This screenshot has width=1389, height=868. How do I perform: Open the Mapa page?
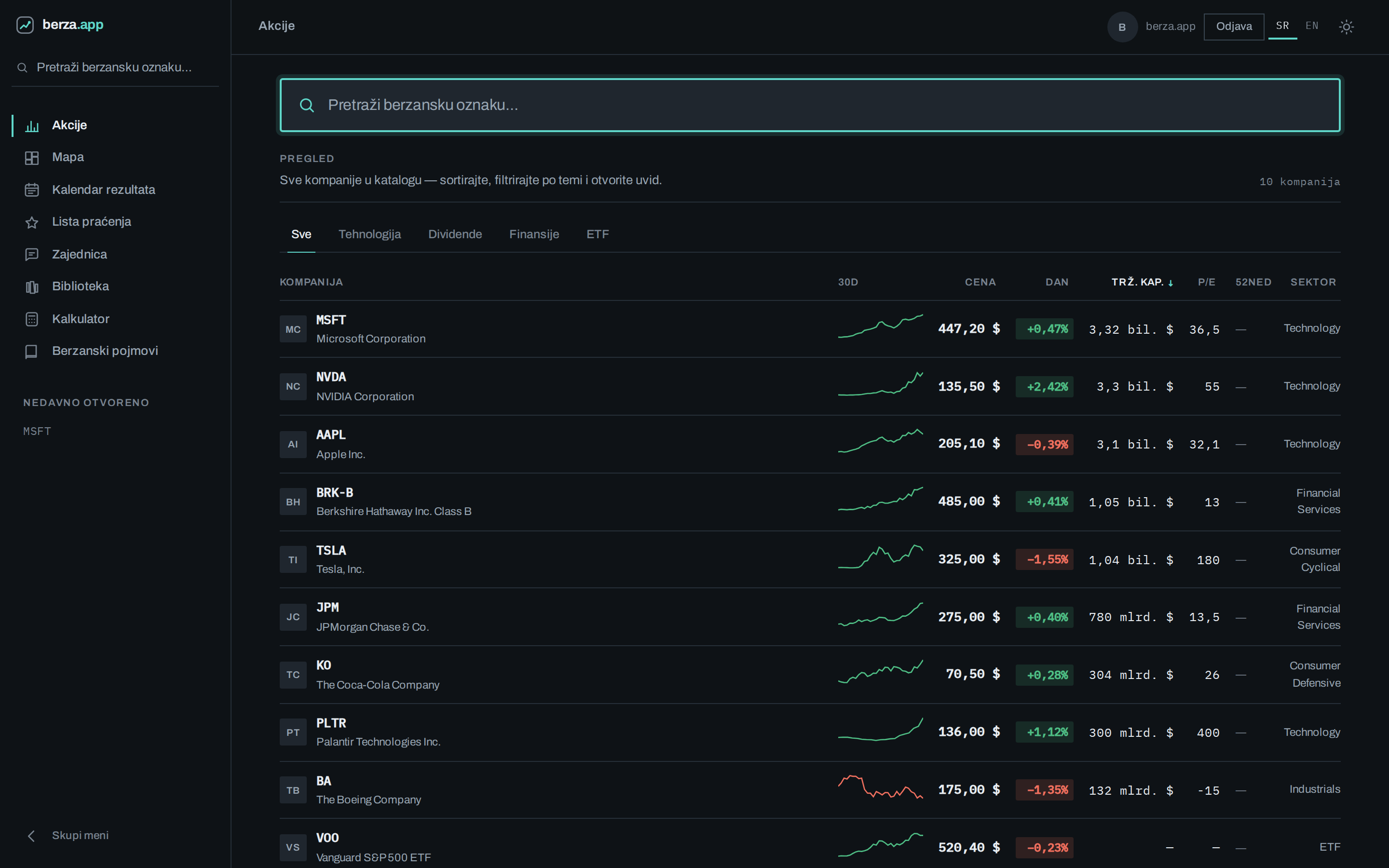(115, 158)
